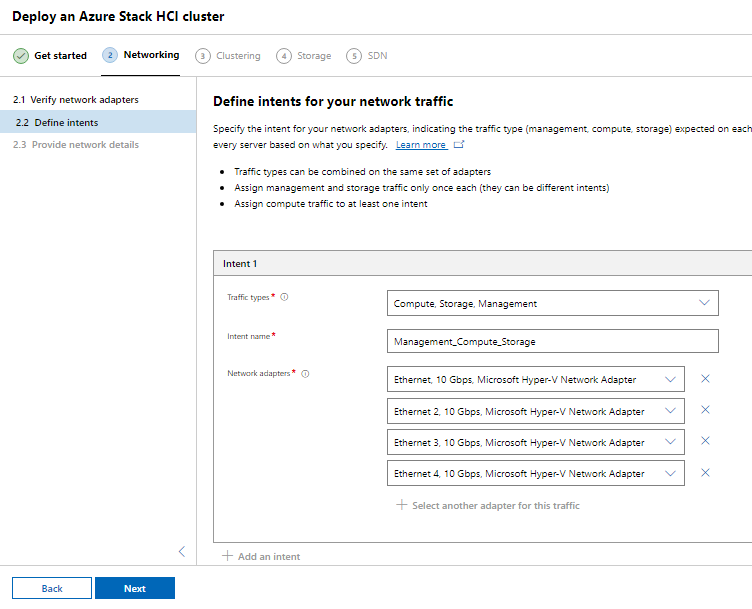Open the Ethernet 3 adapter dropdown
This screenshot has width=752, height=609.
coord(536,442)
